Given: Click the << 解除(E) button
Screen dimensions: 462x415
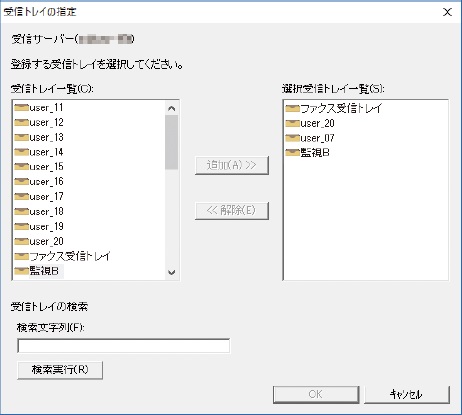Looking at the screenshot, I should click(x=232, y=210).
